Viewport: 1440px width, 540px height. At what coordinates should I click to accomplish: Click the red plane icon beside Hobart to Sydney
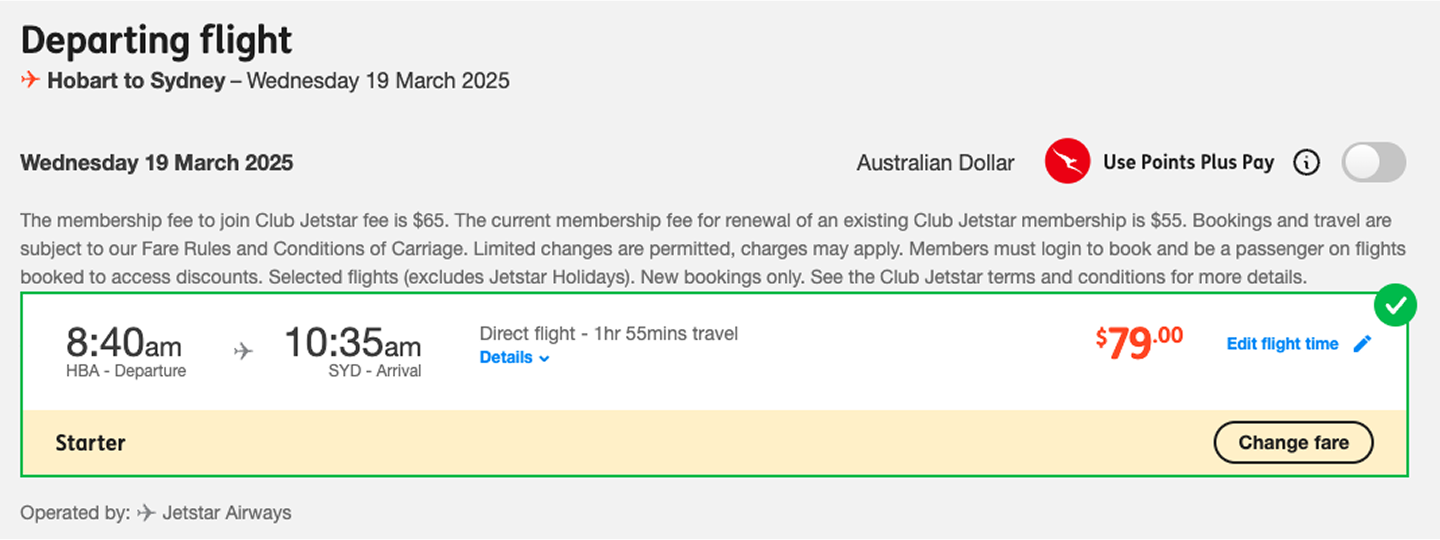pyautogui.click(x=31, y=81)
